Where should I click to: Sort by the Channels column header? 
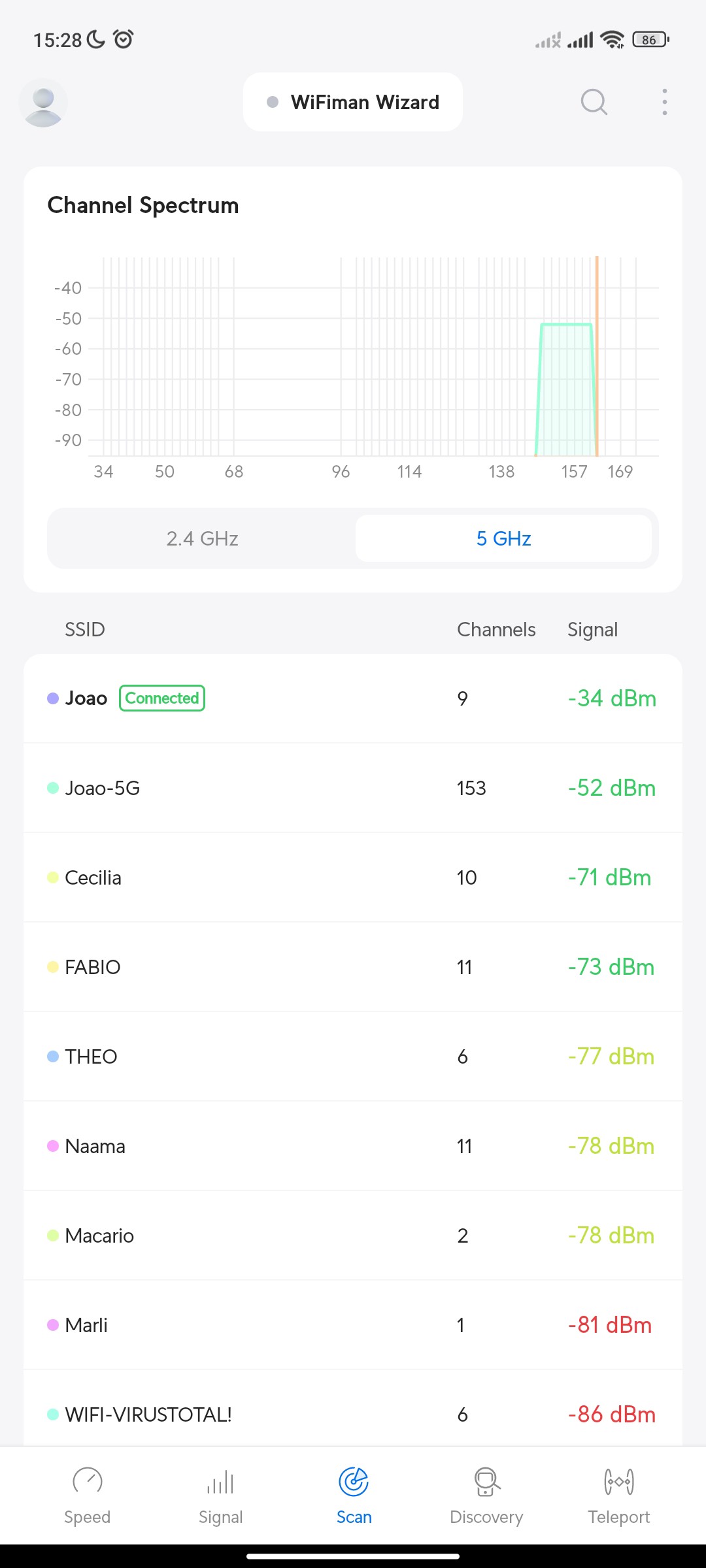tap(496, 630)
